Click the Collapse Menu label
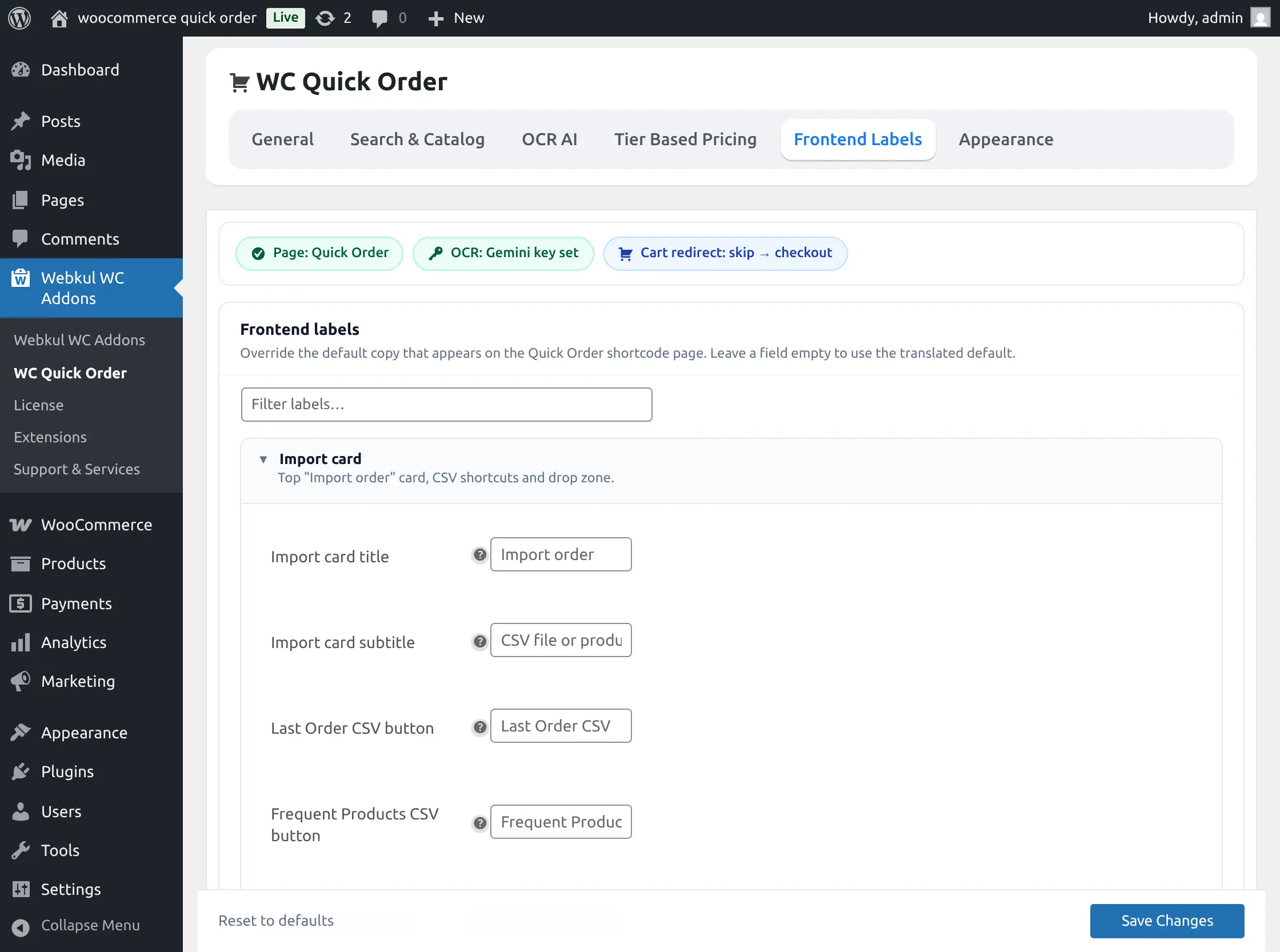 point(90,925)
